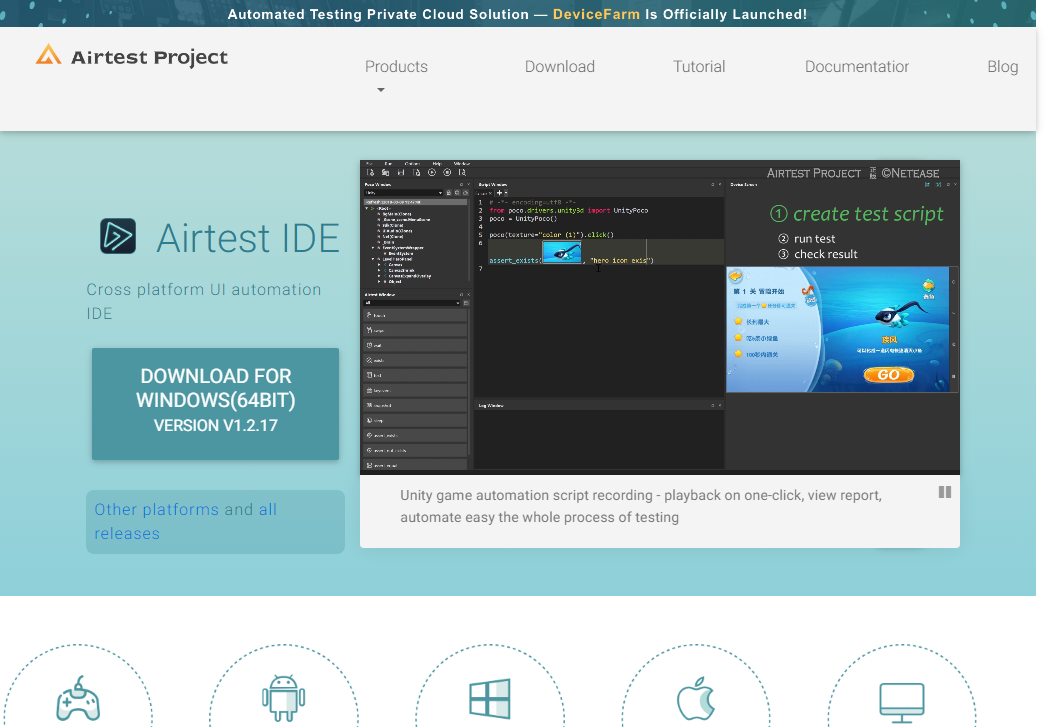This screenshot has width=1051, height=727.
Task: Expand the Products dropdown arrow
Action: (x=381, y=90)
